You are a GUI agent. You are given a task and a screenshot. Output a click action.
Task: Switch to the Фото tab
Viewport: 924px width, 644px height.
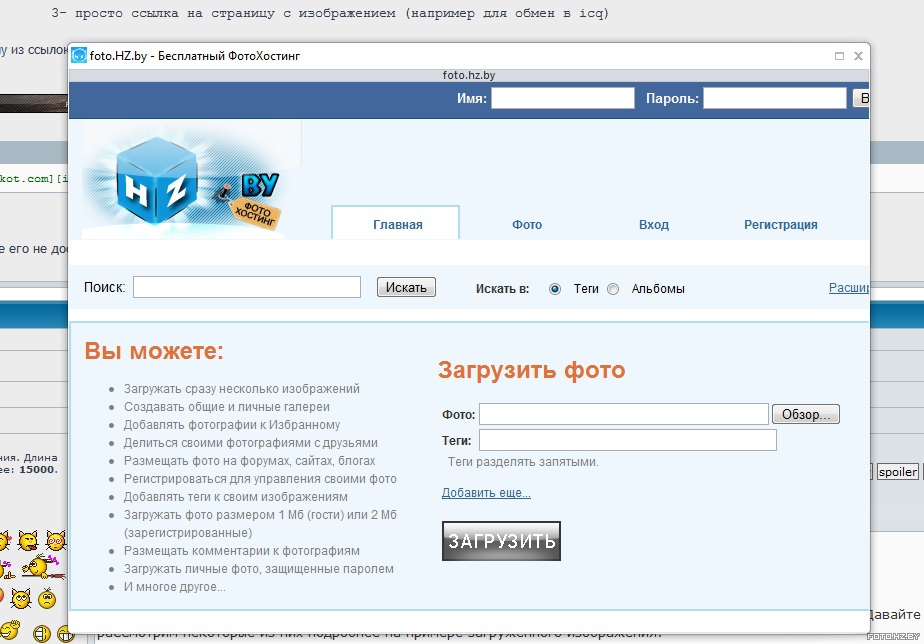527,224
